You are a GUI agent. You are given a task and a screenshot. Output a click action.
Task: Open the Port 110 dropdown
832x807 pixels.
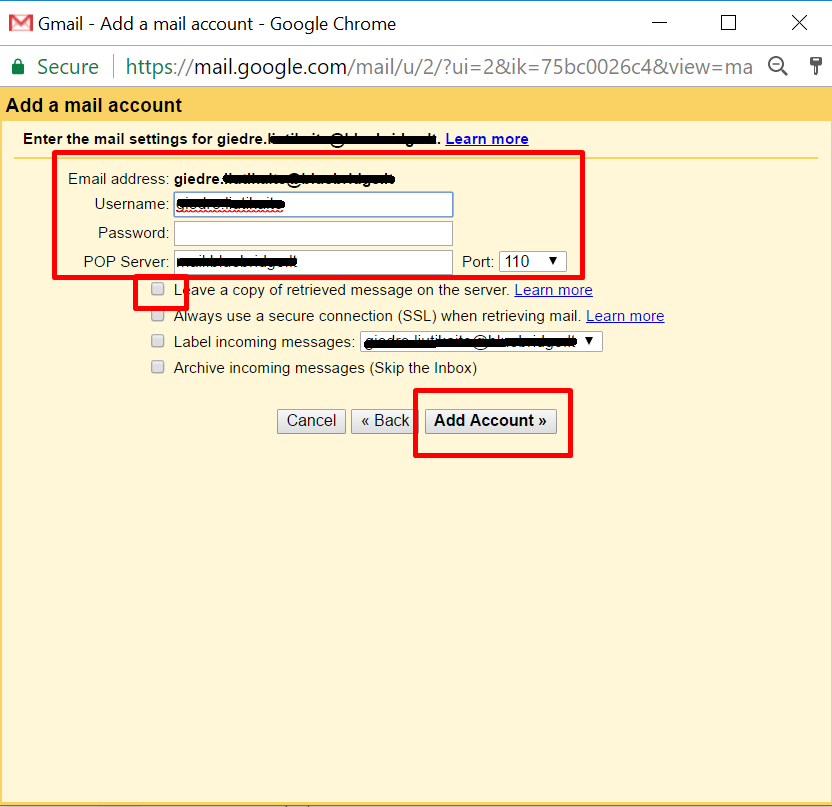(x=532, y=262)
